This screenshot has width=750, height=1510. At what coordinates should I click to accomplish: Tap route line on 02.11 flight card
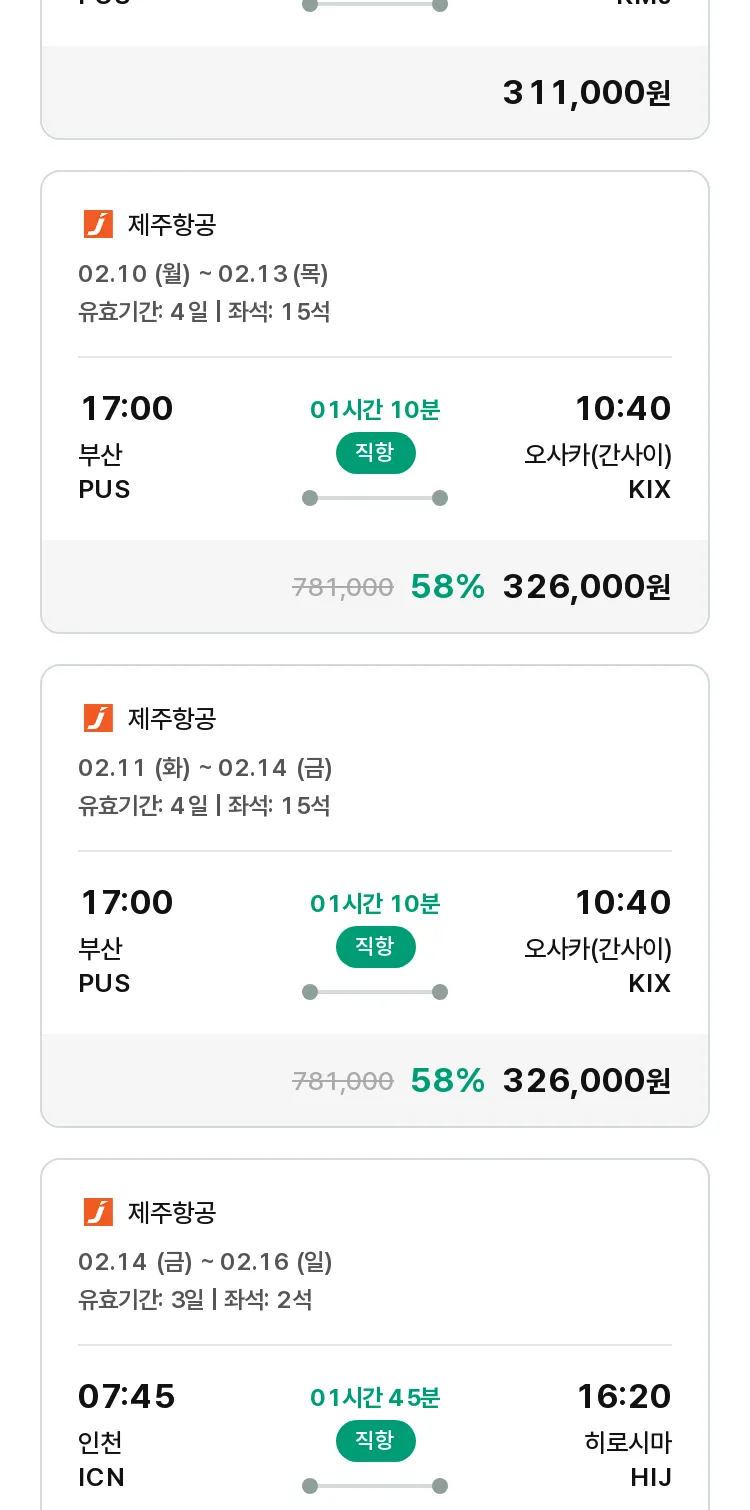coord(375,992)
